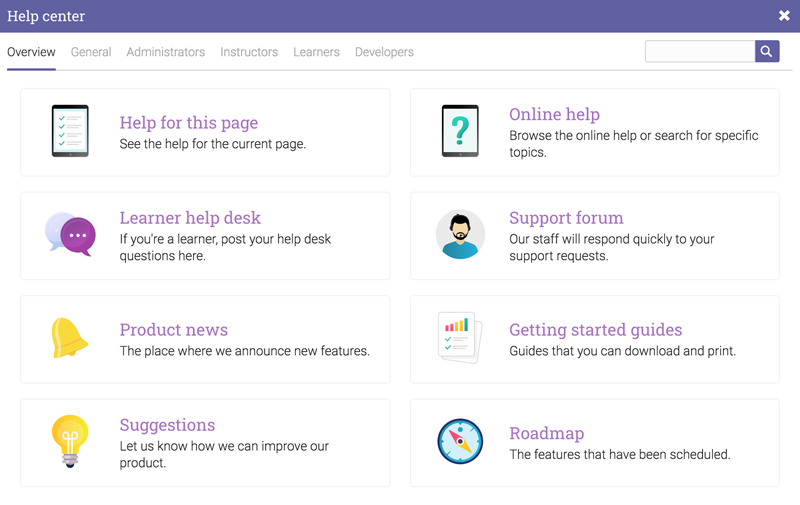Viewport: 800px width, 505px height.
Task: Click the support staff avatar icon
Action: coord(460,234)
